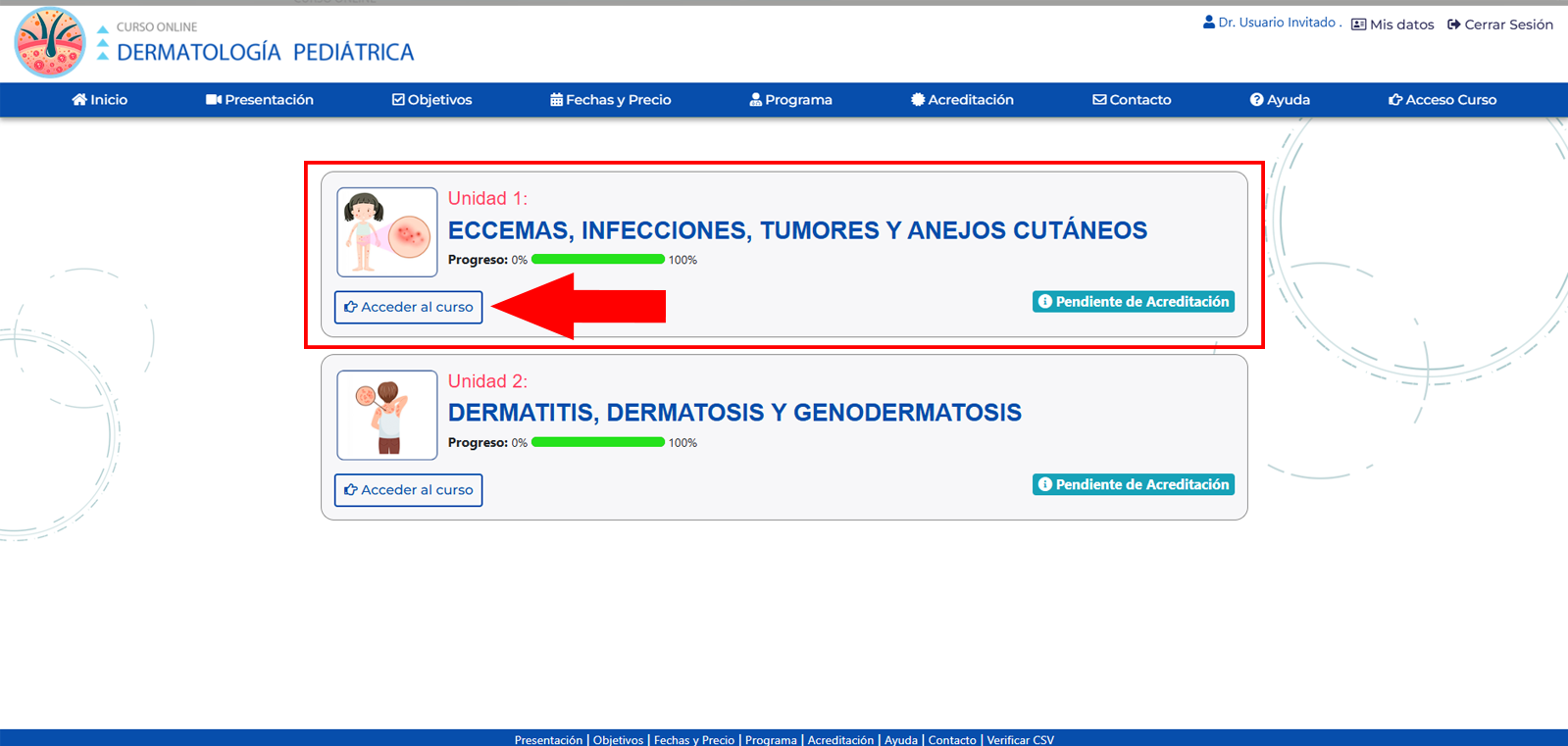Go to the Presentación section

coord(260,100)
